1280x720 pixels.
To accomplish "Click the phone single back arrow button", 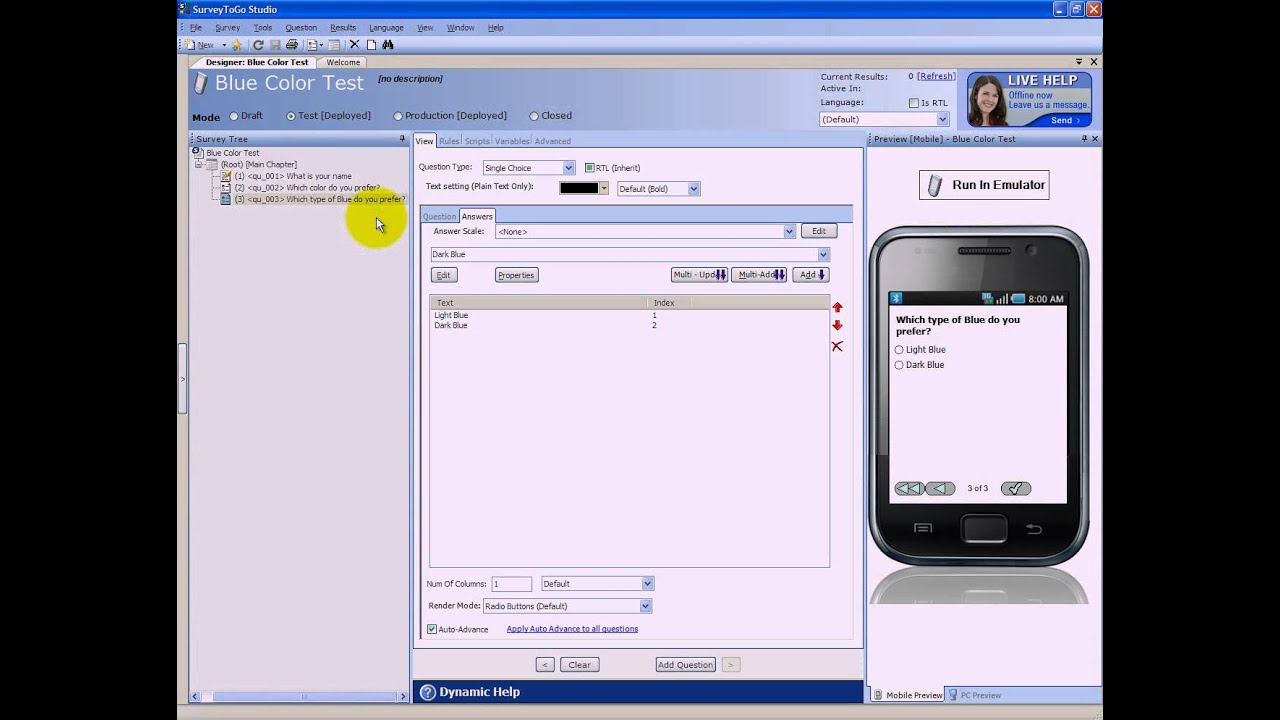I will click(x=940, y=489).
